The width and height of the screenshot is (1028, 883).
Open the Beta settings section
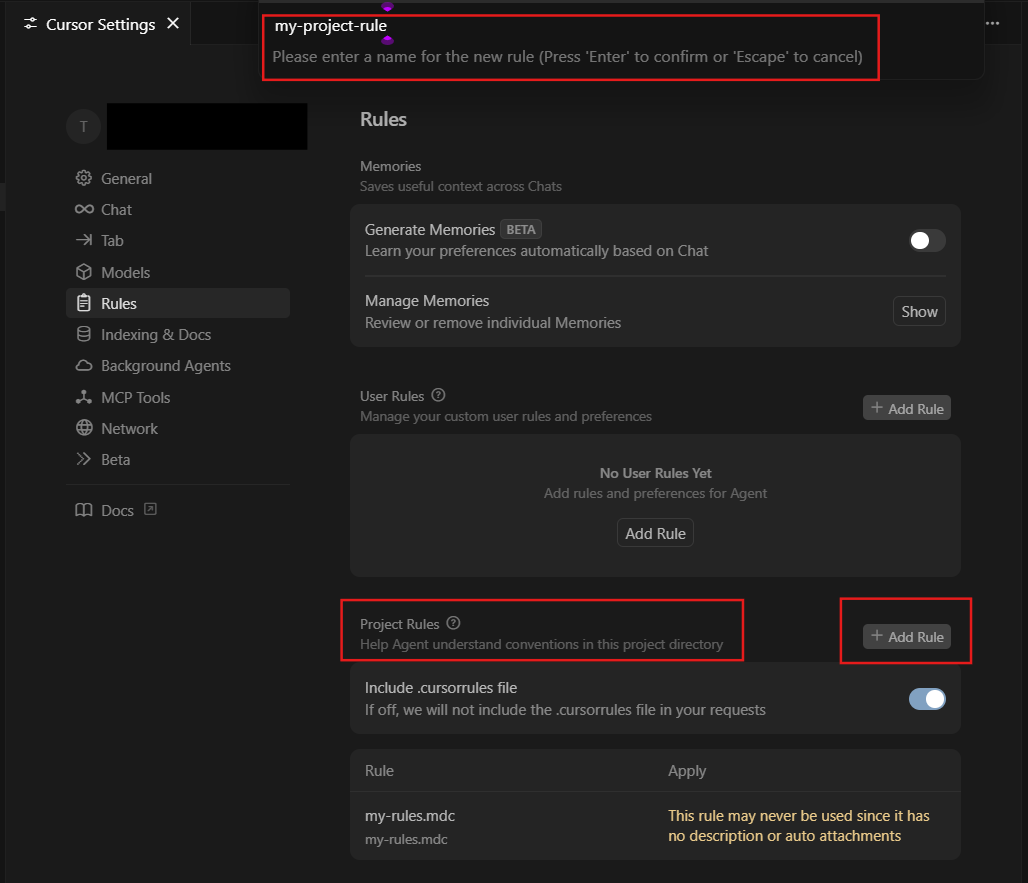coord(178,460)
